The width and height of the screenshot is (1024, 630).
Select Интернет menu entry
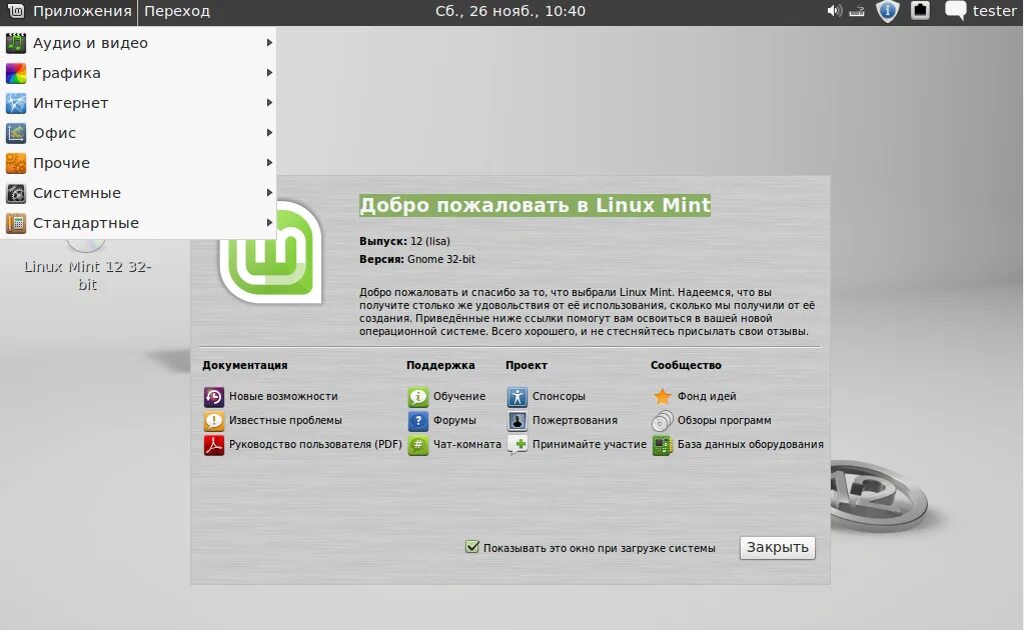point(138,103)
